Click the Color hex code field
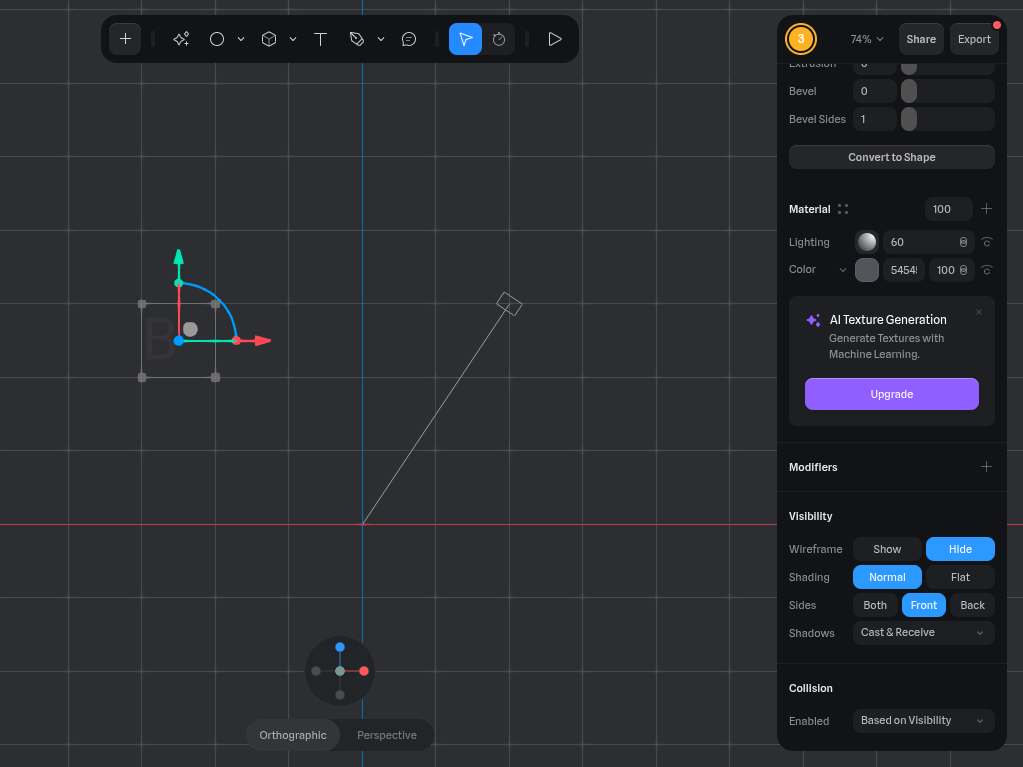The image size is (1023, 767). pos(904,270)
